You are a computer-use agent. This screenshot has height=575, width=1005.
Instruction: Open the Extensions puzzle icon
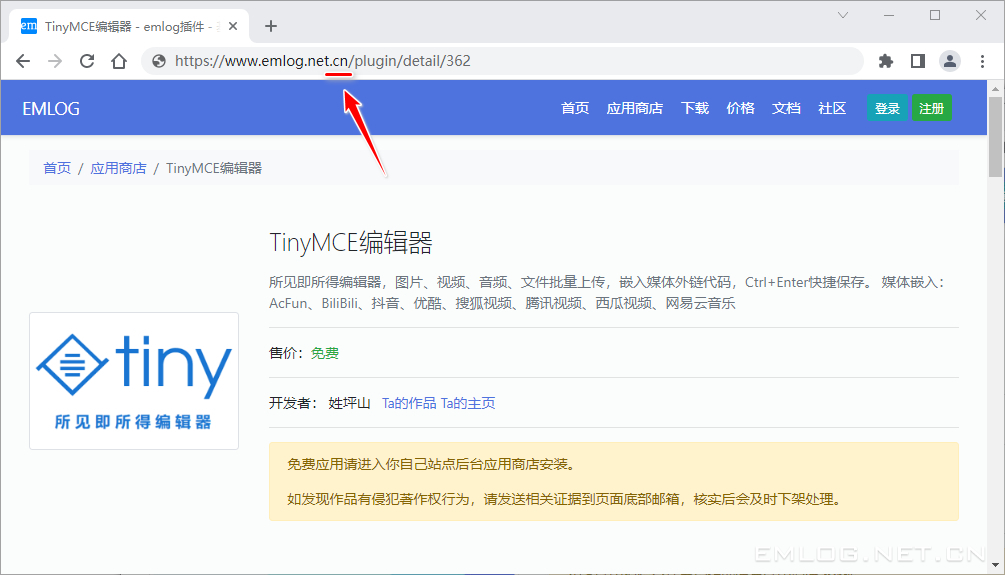point(886,61)
